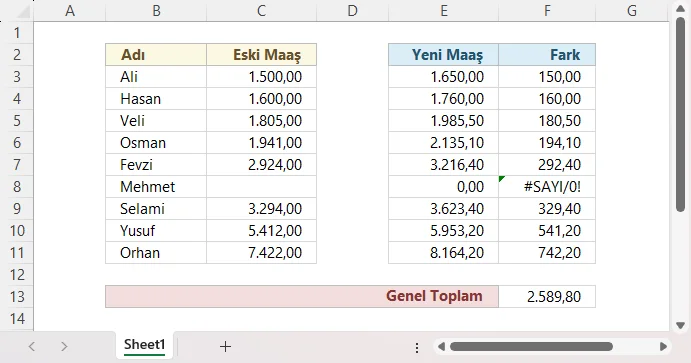Select the '3.216,40' cell

(443, 165)
